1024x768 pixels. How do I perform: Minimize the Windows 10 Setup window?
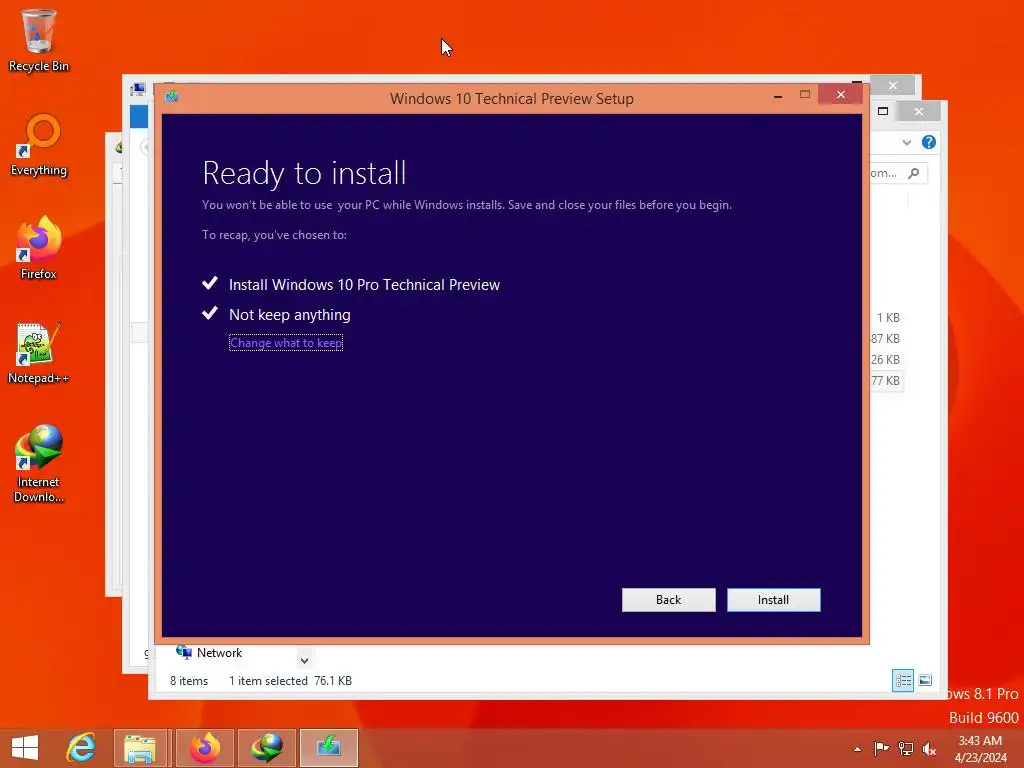pyautogui.click(x=777, y=96)
